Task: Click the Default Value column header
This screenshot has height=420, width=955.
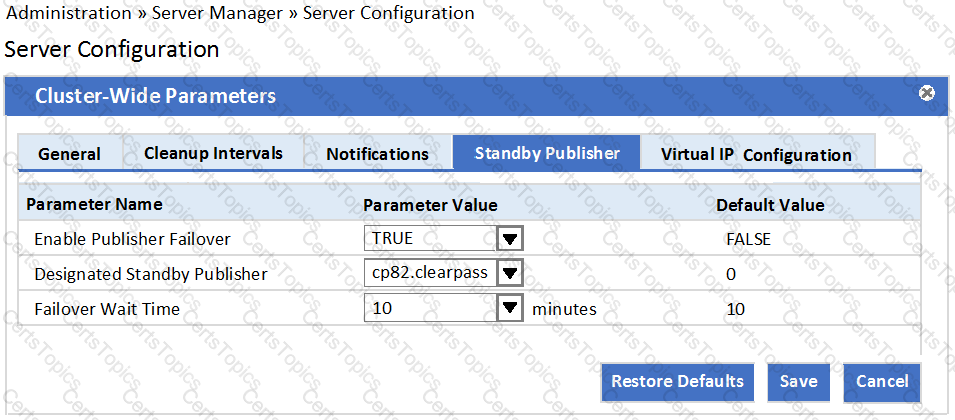Action: [770, 205]
